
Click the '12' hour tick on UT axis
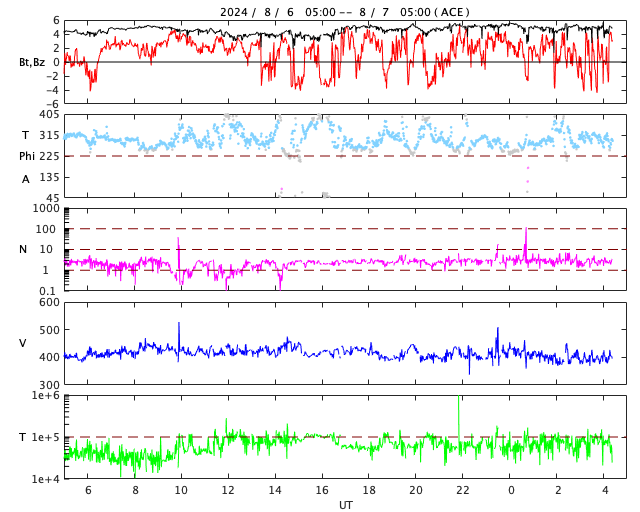(x=228, y=490)
